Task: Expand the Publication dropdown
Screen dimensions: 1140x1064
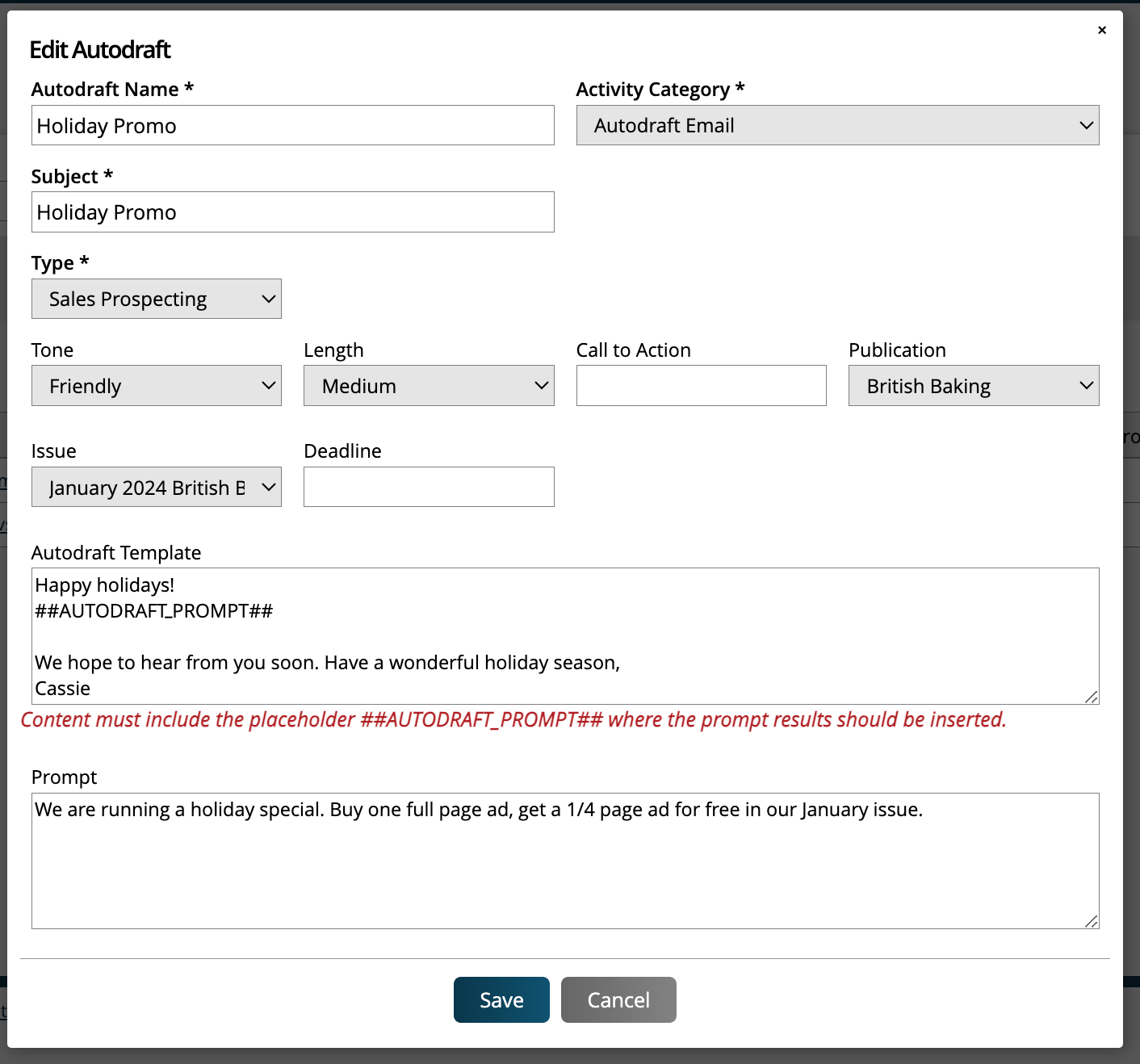Action: (x=973, y=386)
